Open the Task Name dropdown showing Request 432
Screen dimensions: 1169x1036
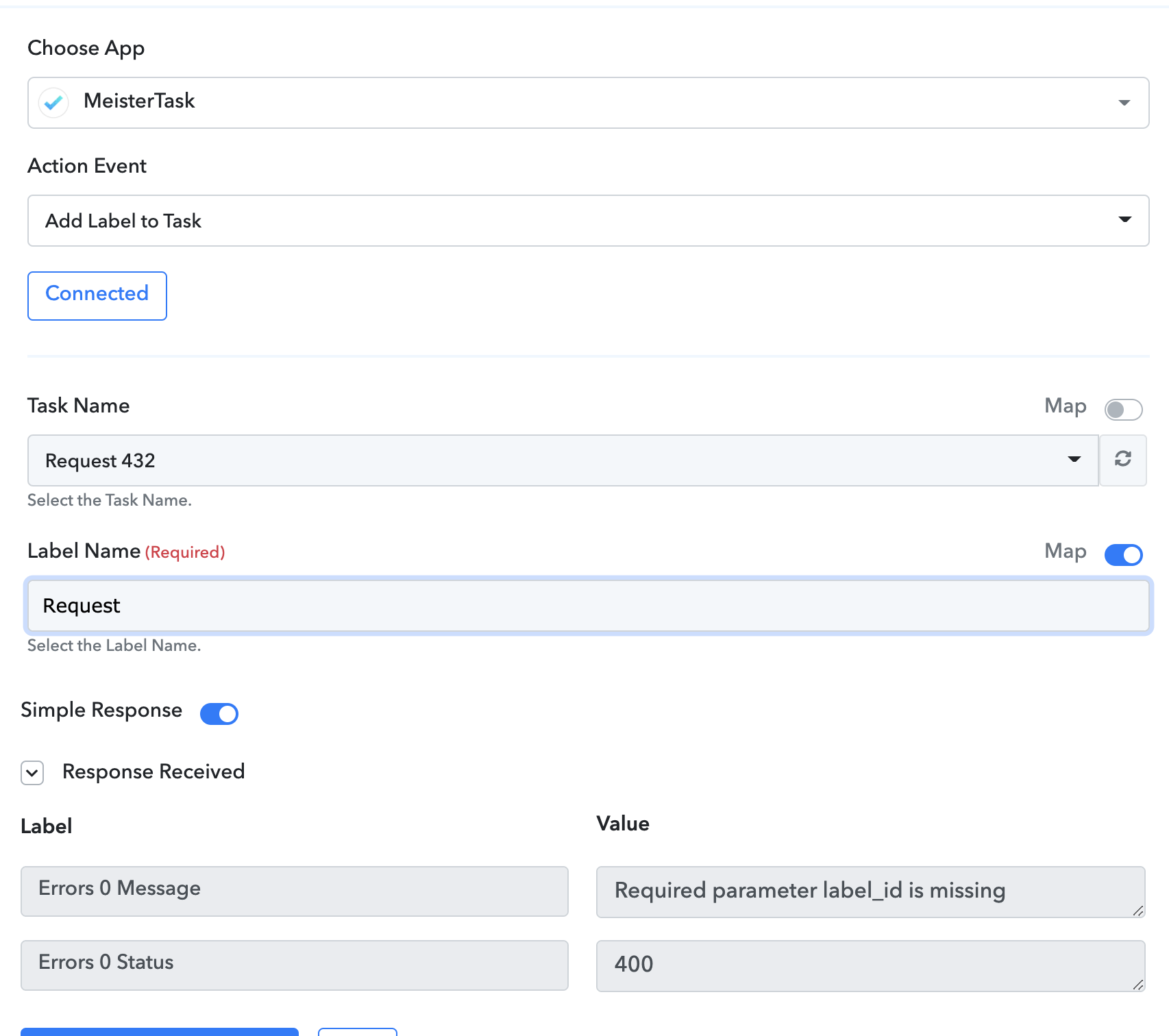(x=563, y=460)
